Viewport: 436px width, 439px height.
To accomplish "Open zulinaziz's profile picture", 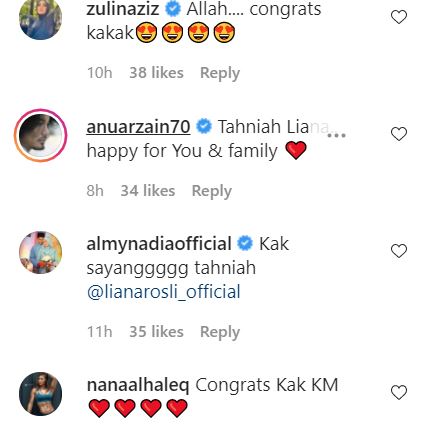I will pos(41,19).
